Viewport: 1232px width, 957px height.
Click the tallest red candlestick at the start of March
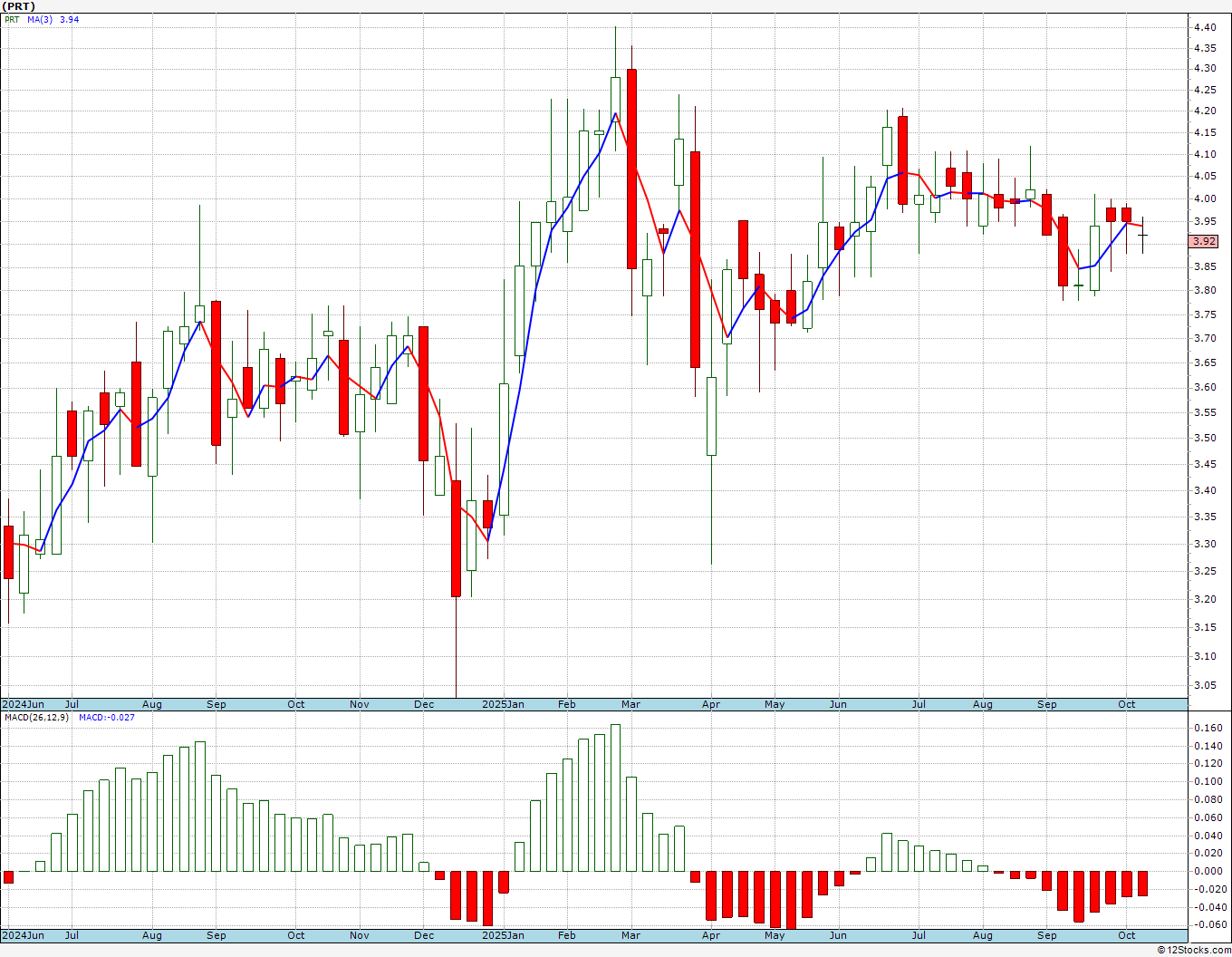pyautogui.click(x=631, y=169)
